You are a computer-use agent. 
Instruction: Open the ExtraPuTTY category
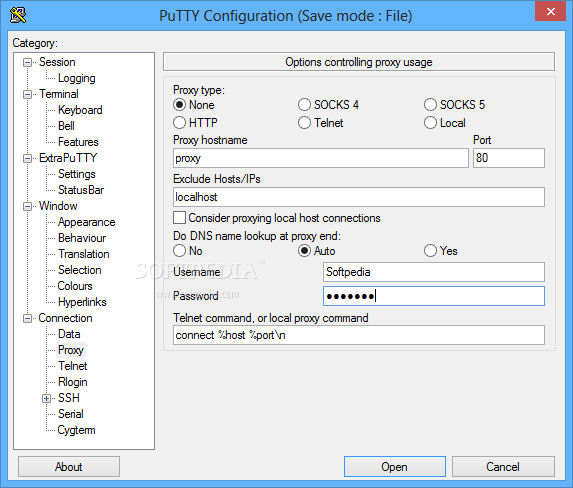click(68, 158)
